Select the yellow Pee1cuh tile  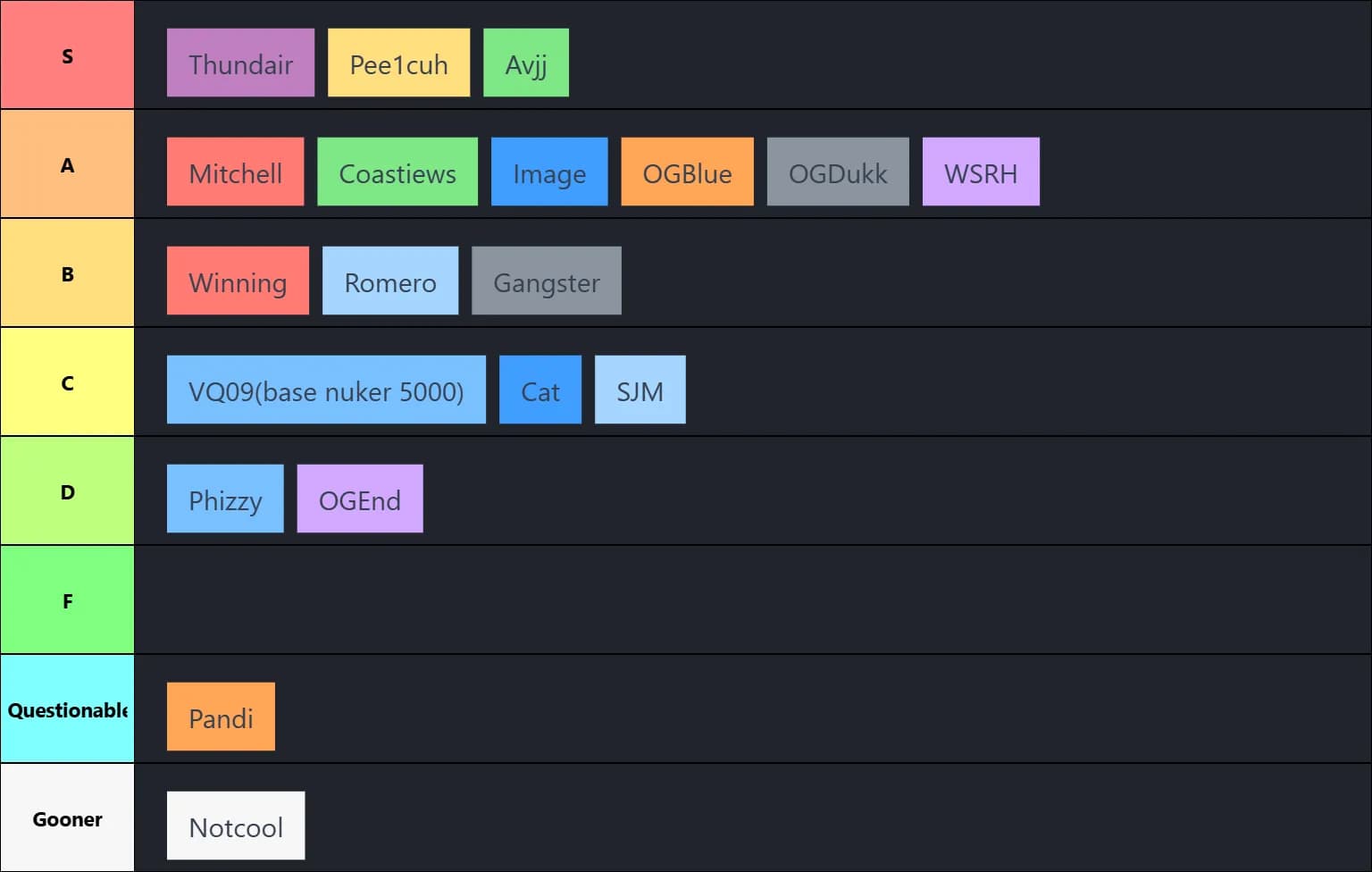(x=398, y=63)
